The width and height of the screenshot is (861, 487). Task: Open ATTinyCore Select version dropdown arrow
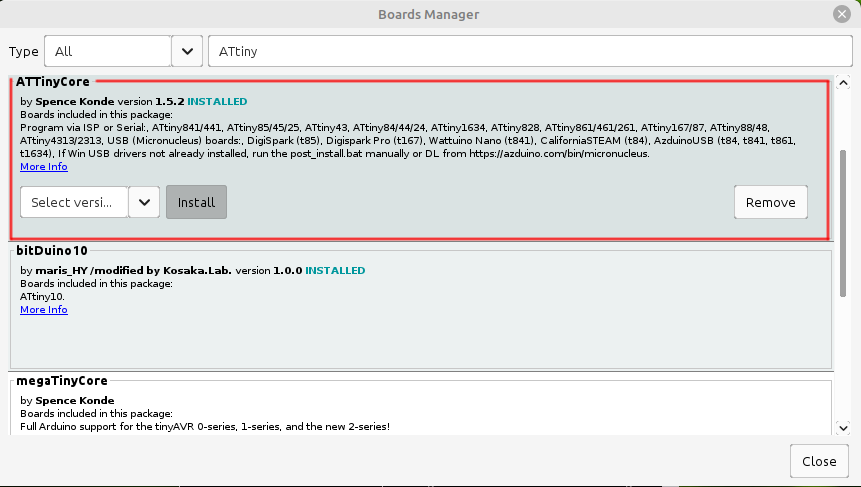(x=144, y=202)
